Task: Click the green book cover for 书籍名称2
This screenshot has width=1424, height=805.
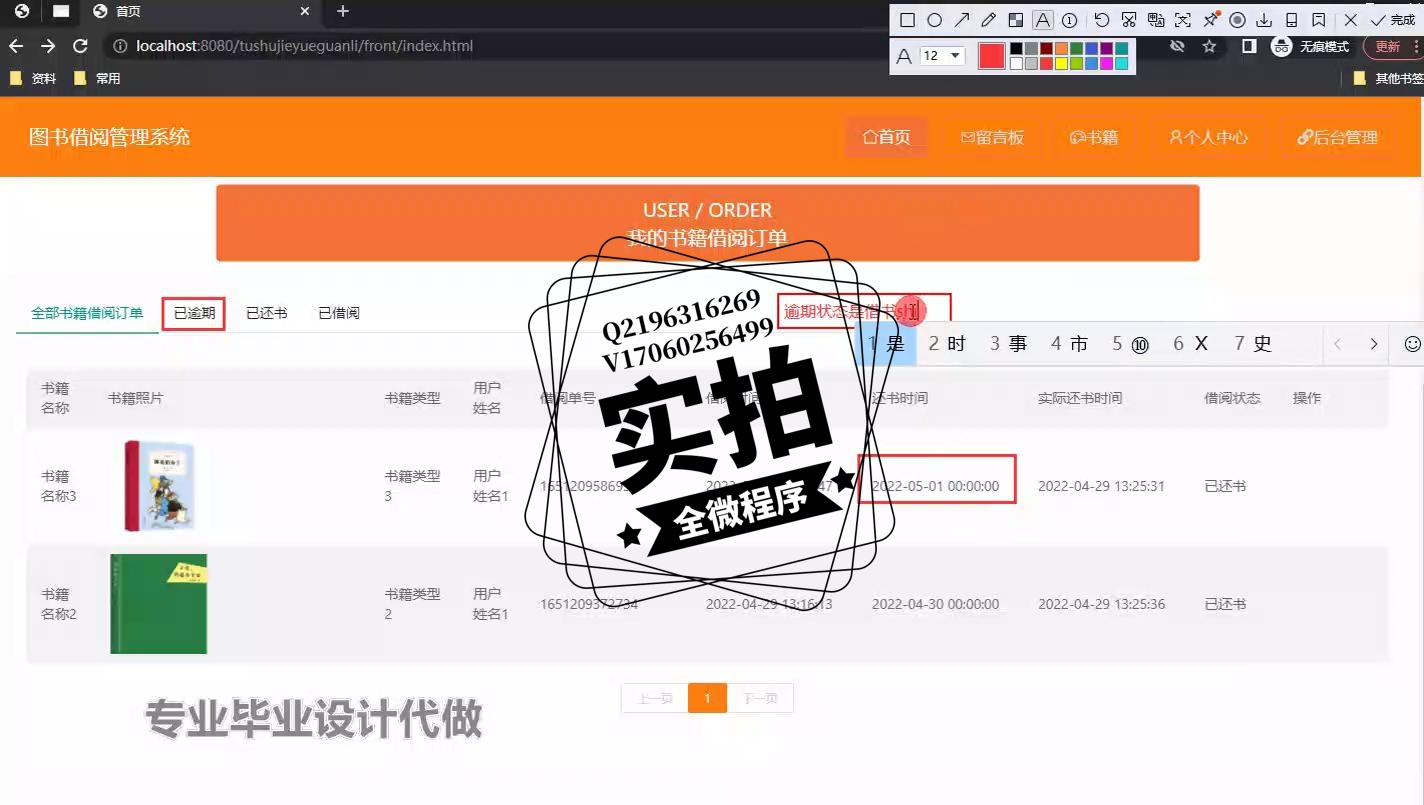Action: [159, 604]
